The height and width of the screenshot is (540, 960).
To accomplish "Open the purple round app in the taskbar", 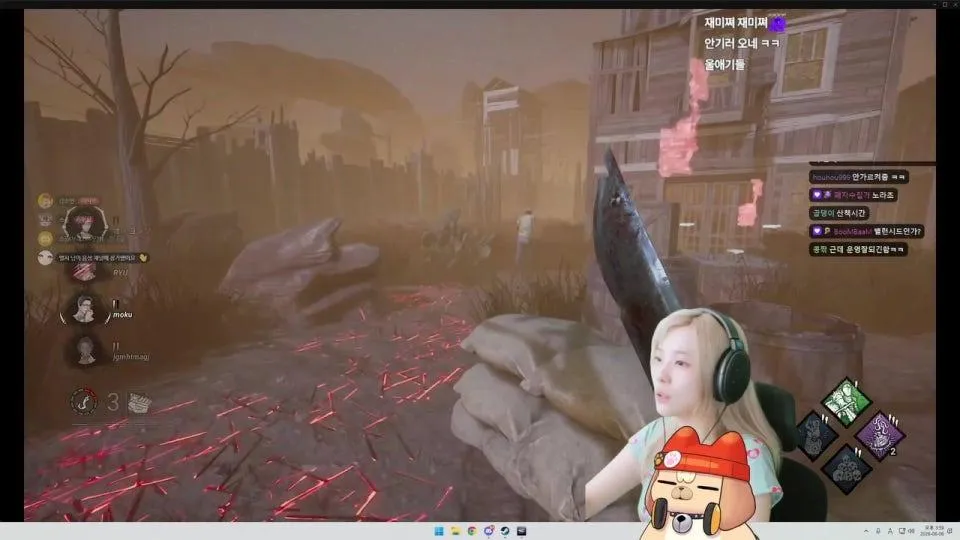I will [489, 531].
